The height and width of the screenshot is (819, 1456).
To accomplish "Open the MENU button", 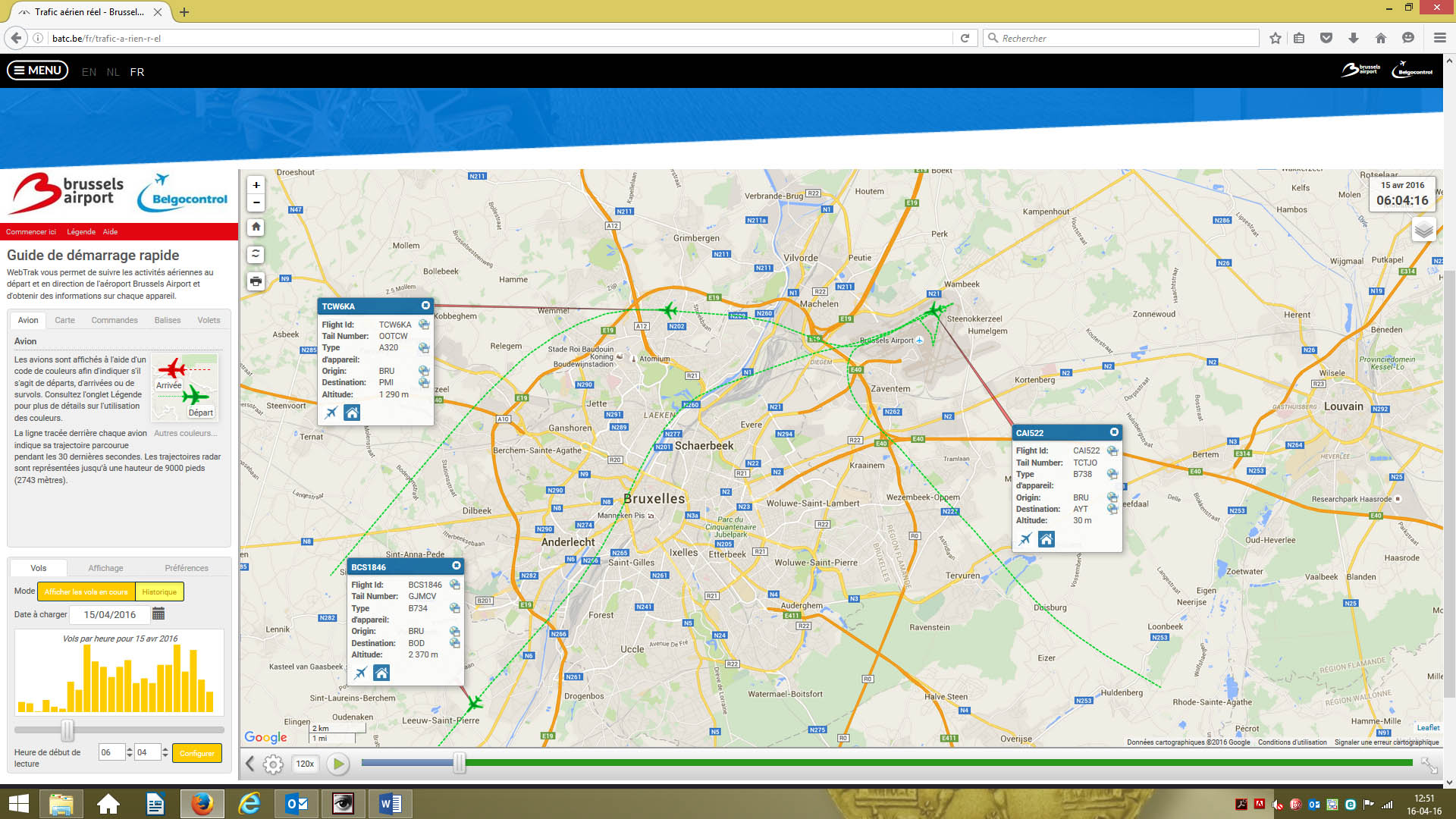I will (38, 71).
